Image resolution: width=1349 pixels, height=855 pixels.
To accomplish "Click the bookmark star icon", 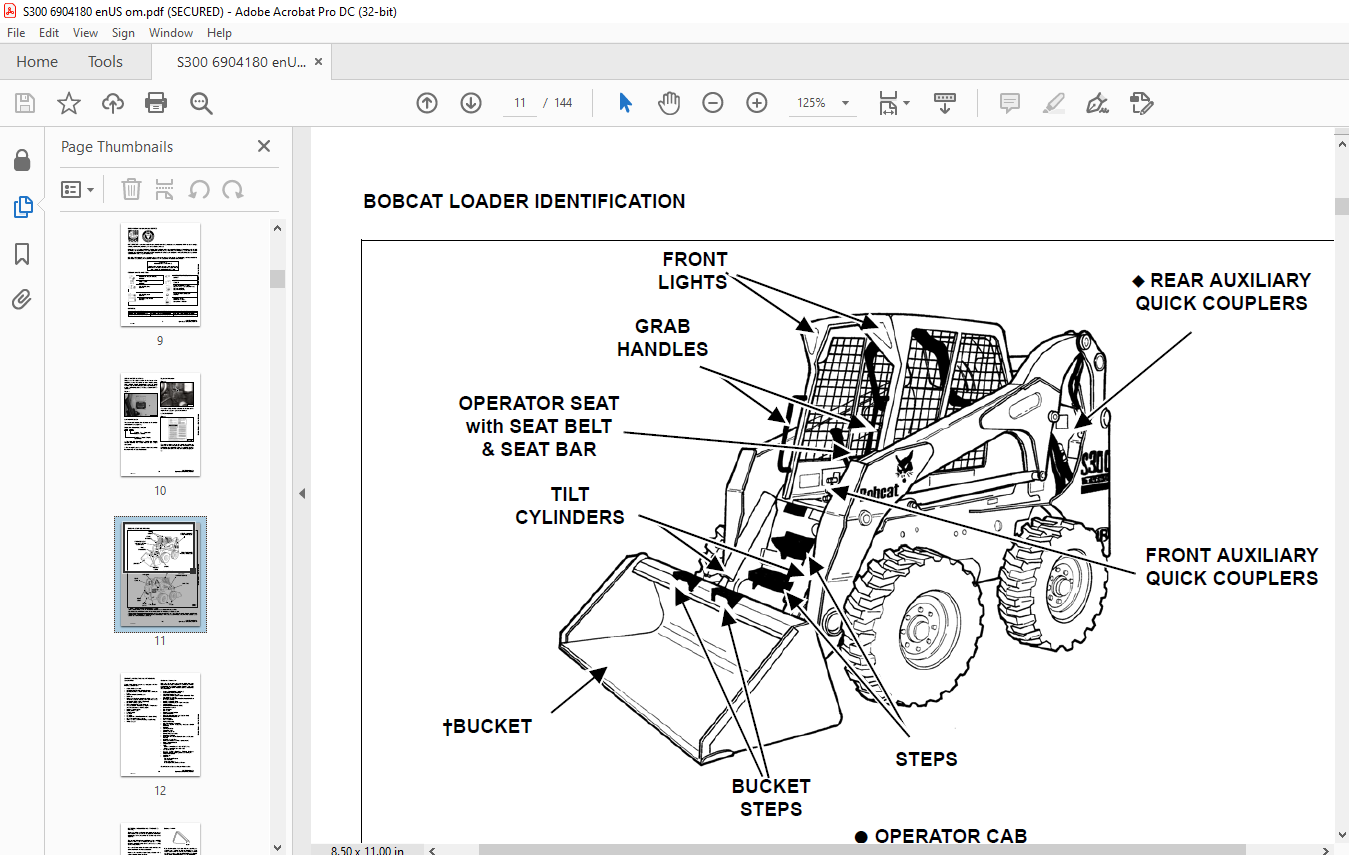I will click(x=68, y=103).
